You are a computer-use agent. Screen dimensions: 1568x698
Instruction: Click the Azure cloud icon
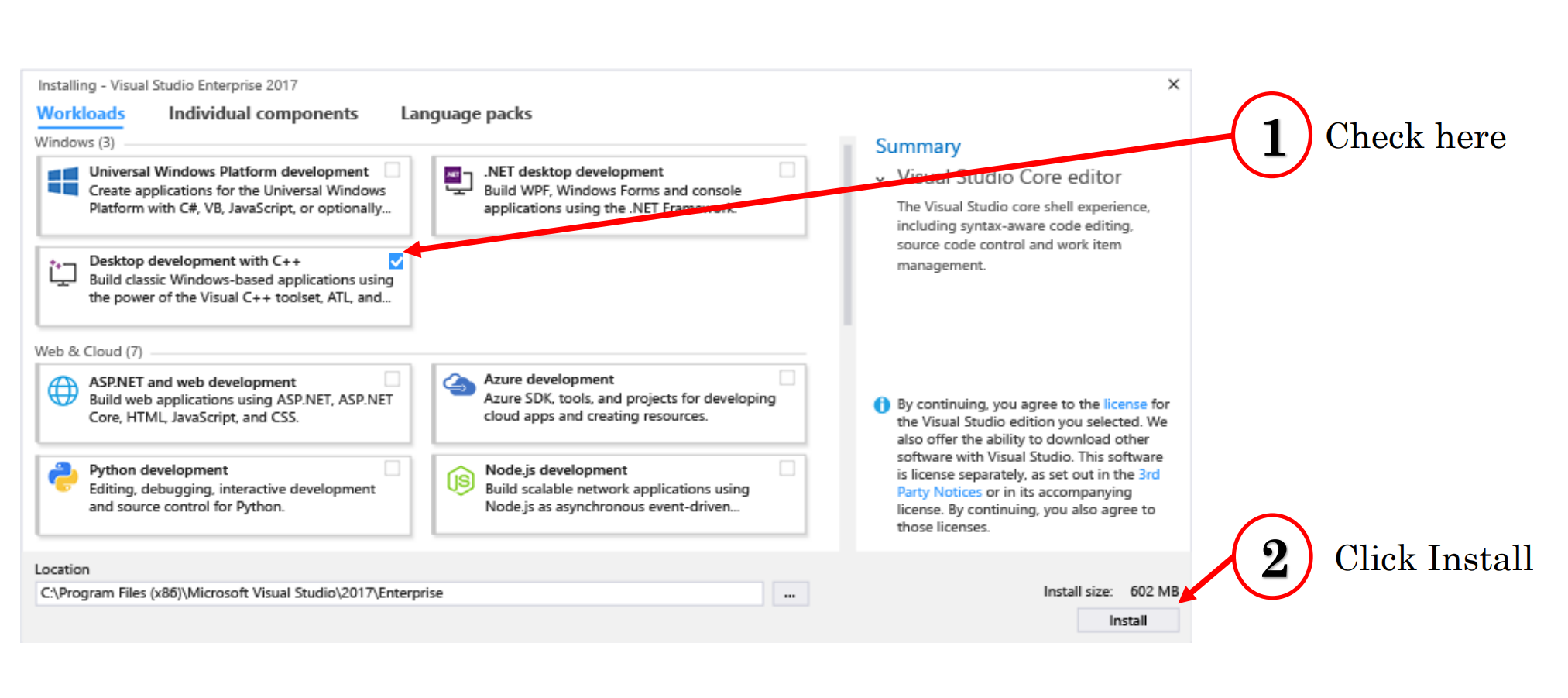click(x=458, y=385)
